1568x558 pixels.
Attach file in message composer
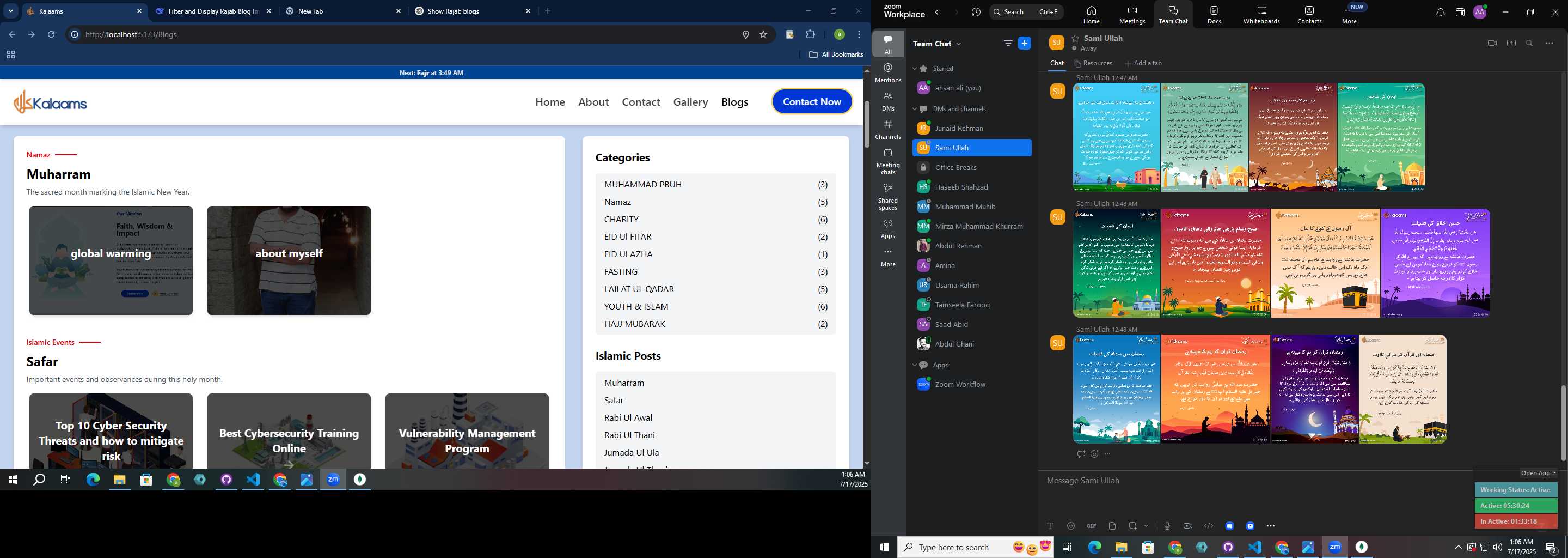coord(1112,526)
